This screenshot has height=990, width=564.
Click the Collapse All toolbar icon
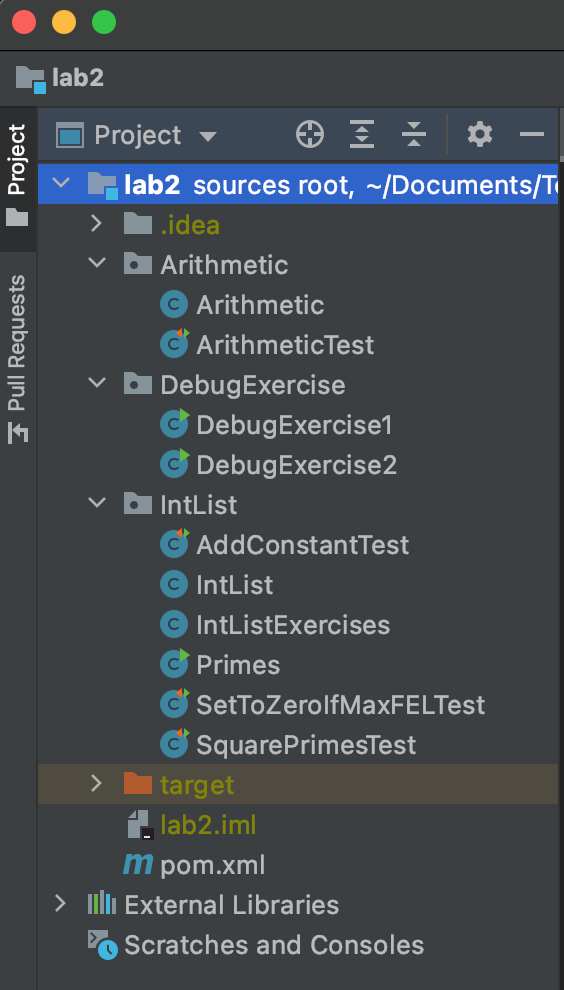click(x=414, y=135)
